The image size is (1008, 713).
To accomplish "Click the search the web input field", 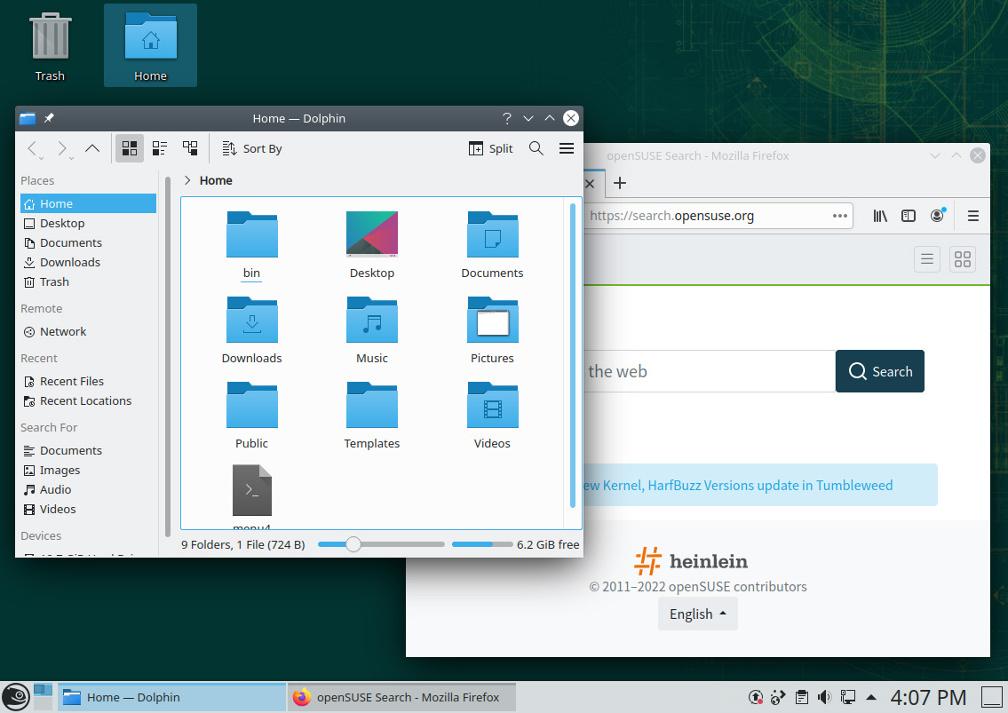I will [x=710, y=371].
